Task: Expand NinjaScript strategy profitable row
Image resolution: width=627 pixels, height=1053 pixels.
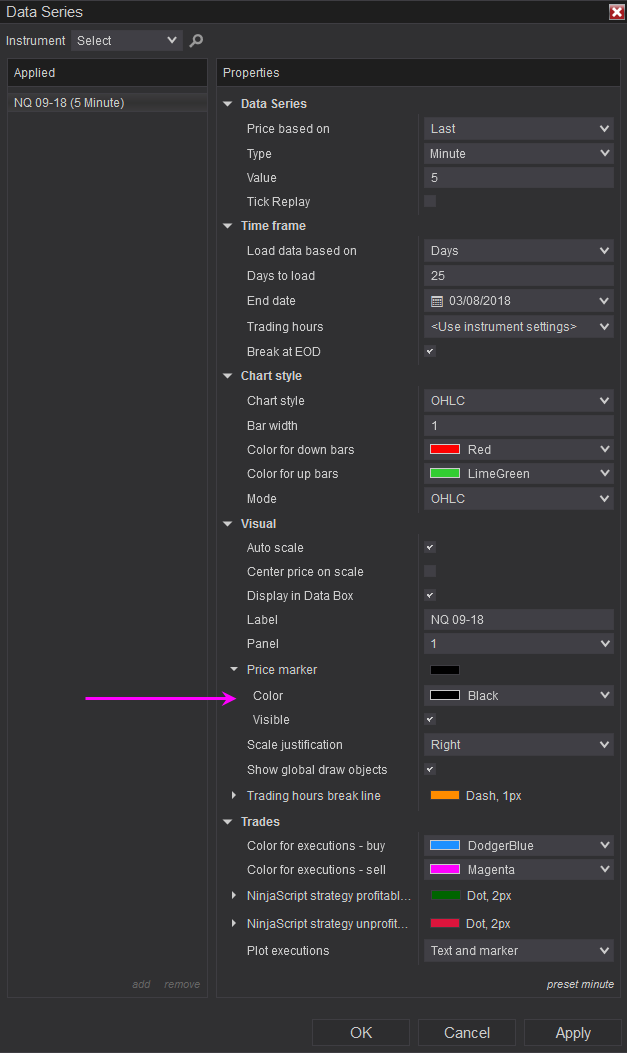Action: point(234,896)
